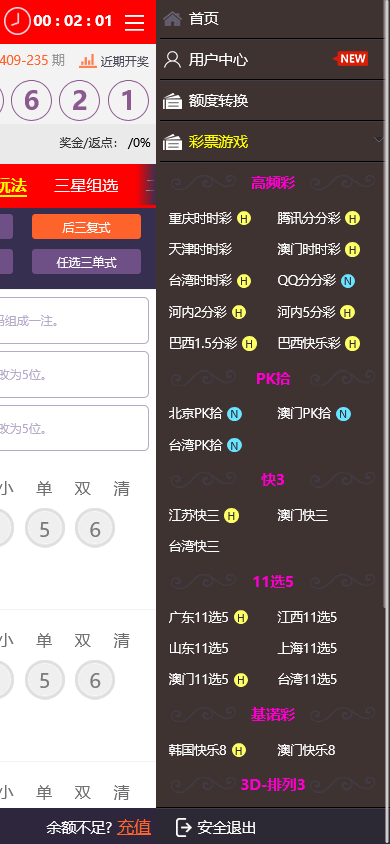Click the icon beside 额度转换
Screen dimensions: 390x844
click(172, 101)
